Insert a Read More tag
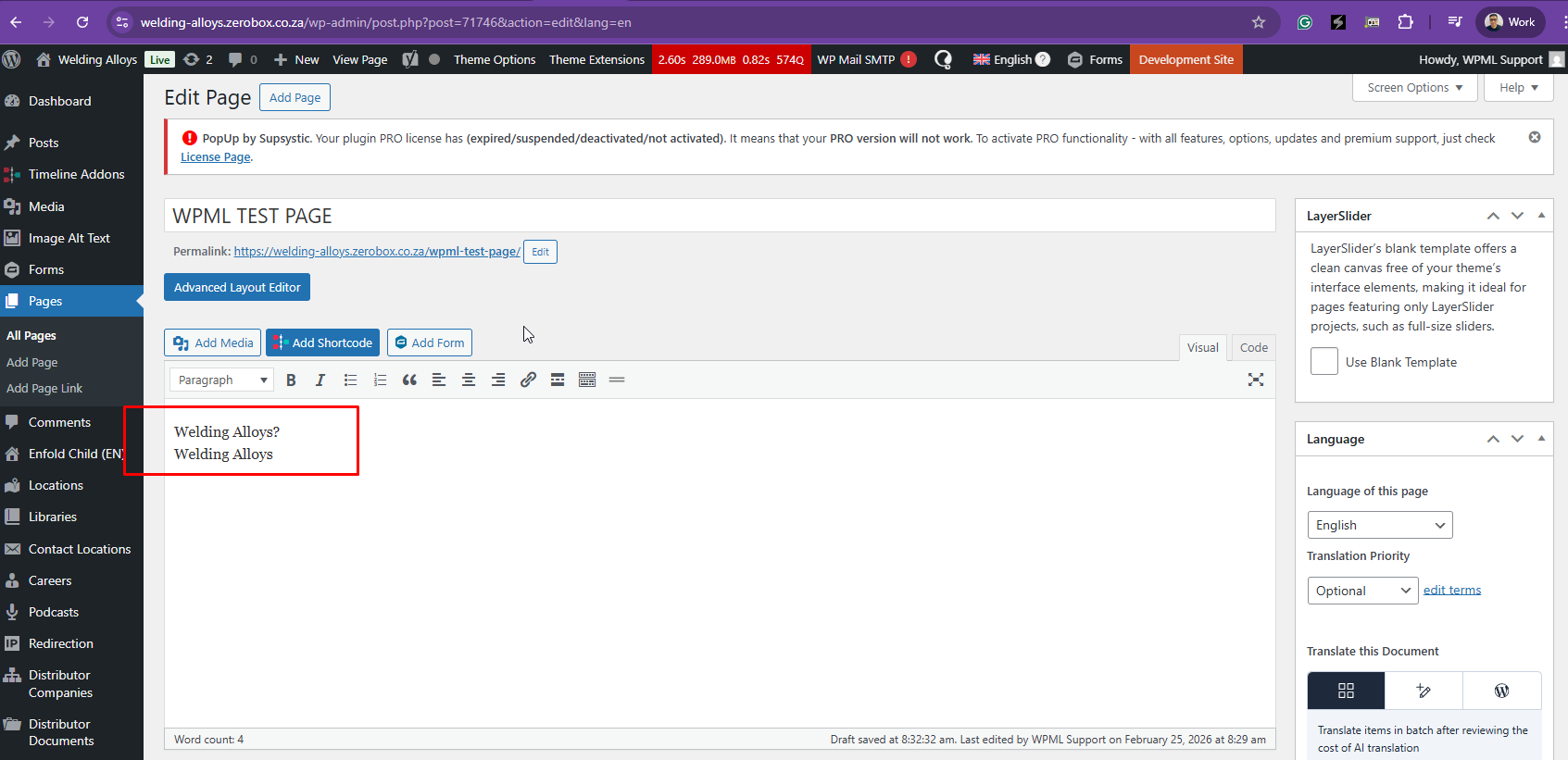Screen dimensions: 1568x760 tap(558, 380)
